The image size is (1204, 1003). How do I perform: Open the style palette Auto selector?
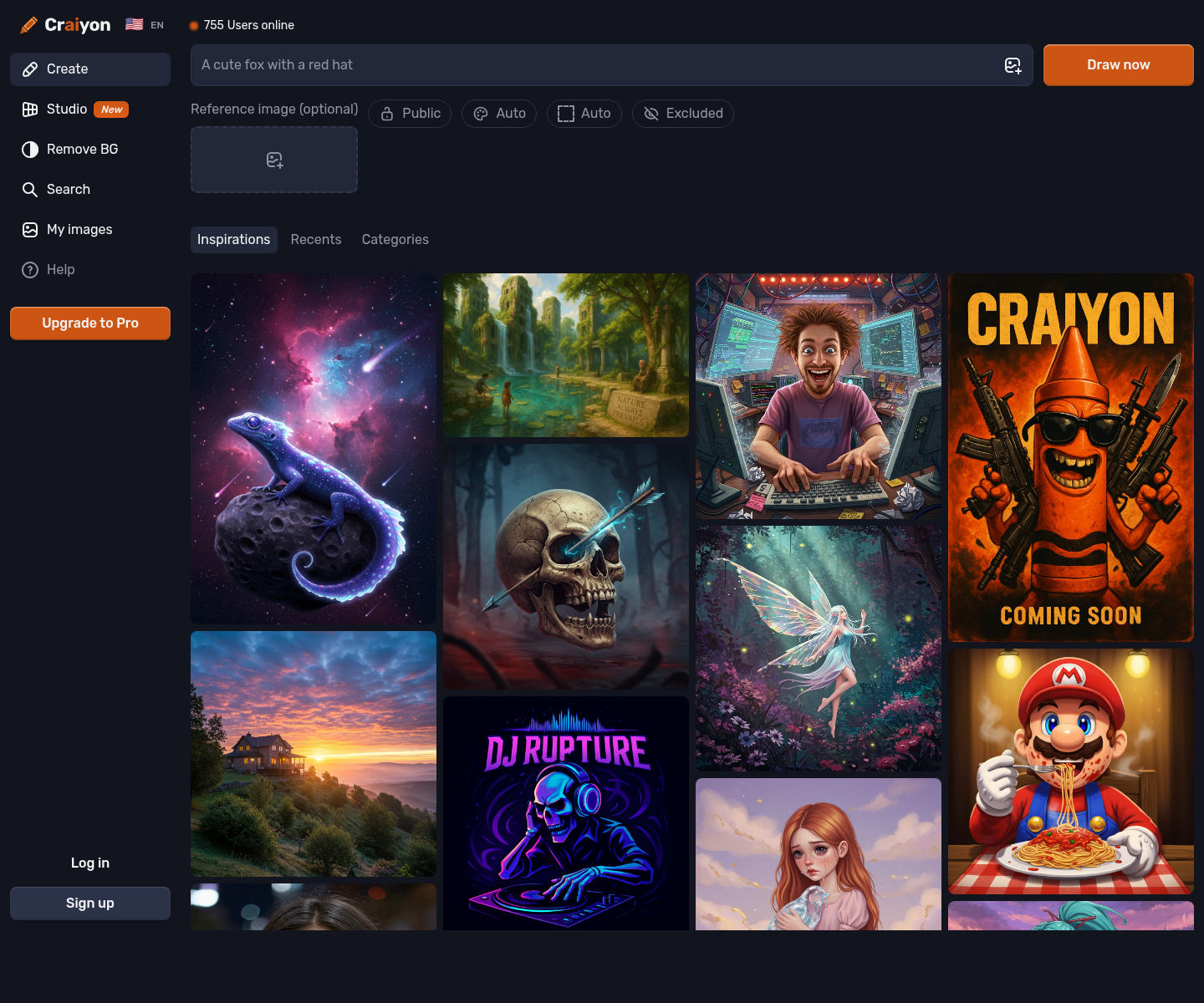[499, 114]
